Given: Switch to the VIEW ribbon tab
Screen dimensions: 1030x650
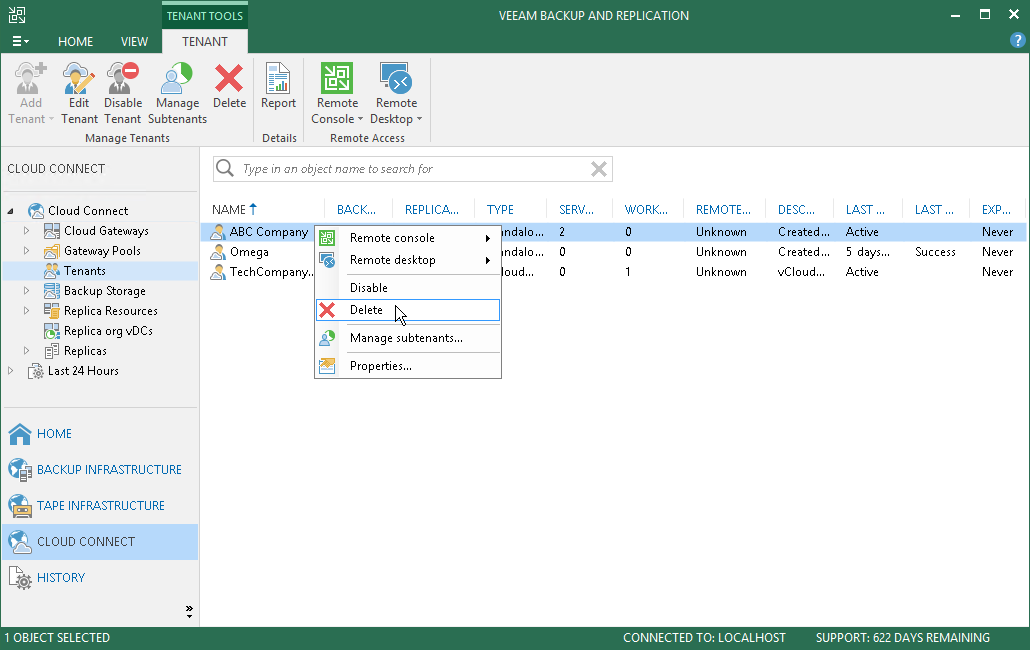Looking at the screenshot, I should [x=134, y=41].
